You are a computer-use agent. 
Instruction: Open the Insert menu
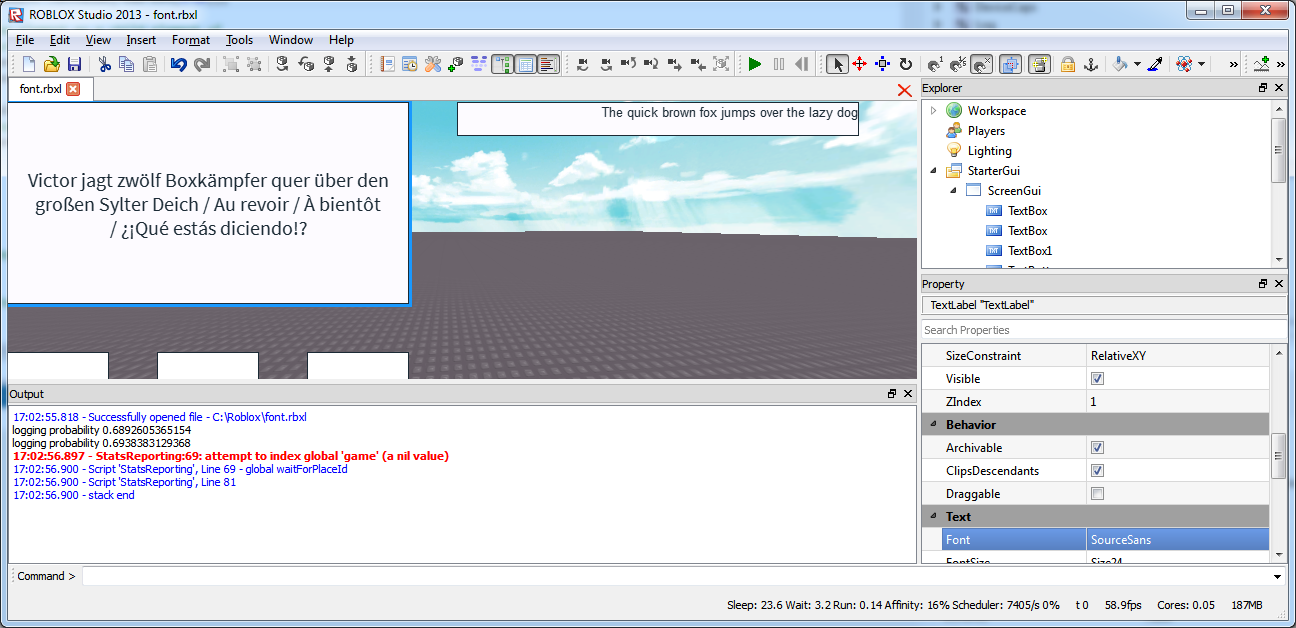tap(141, 40)
